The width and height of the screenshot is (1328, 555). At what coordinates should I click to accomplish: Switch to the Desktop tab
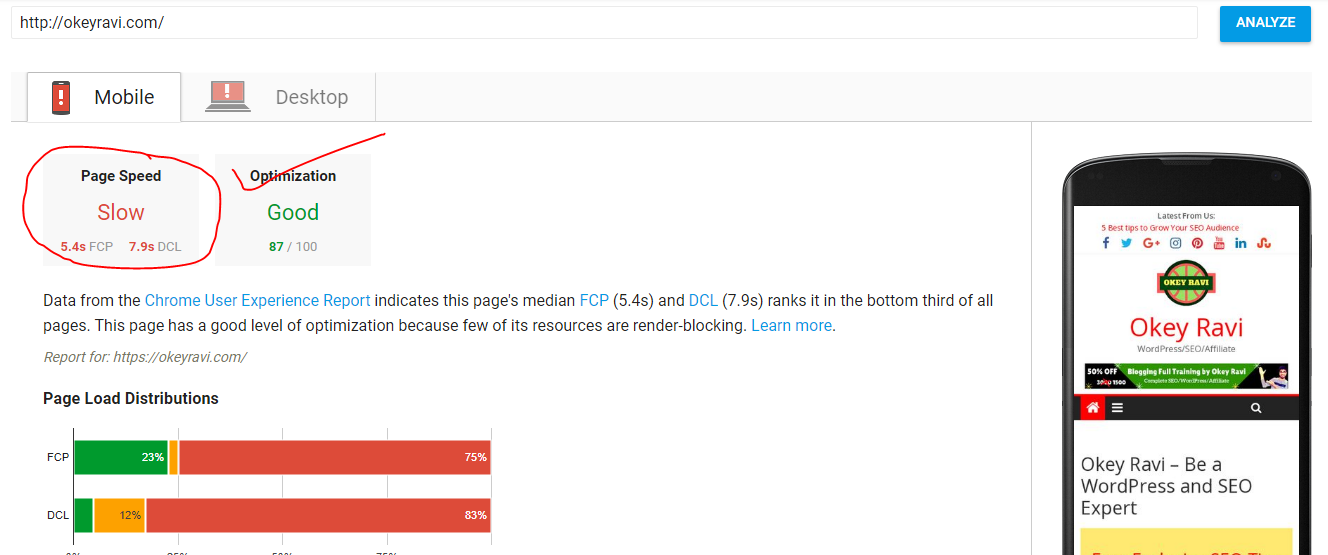click(x=279, y=97)
